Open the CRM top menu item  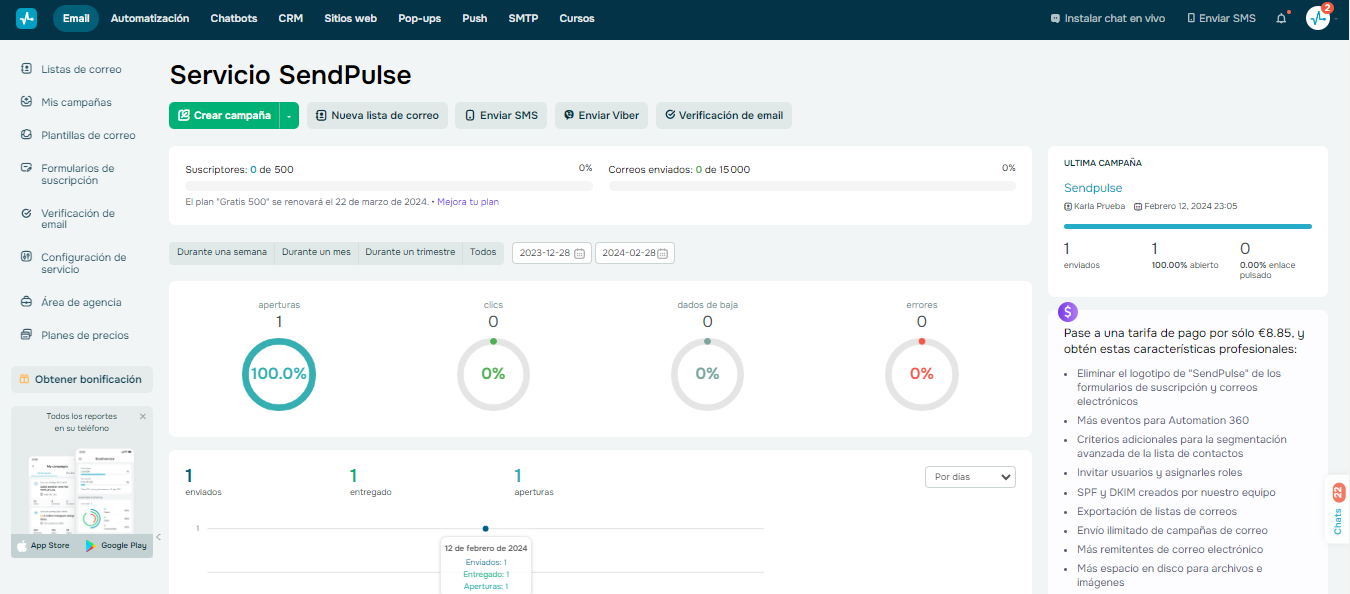tap(291, 18)
